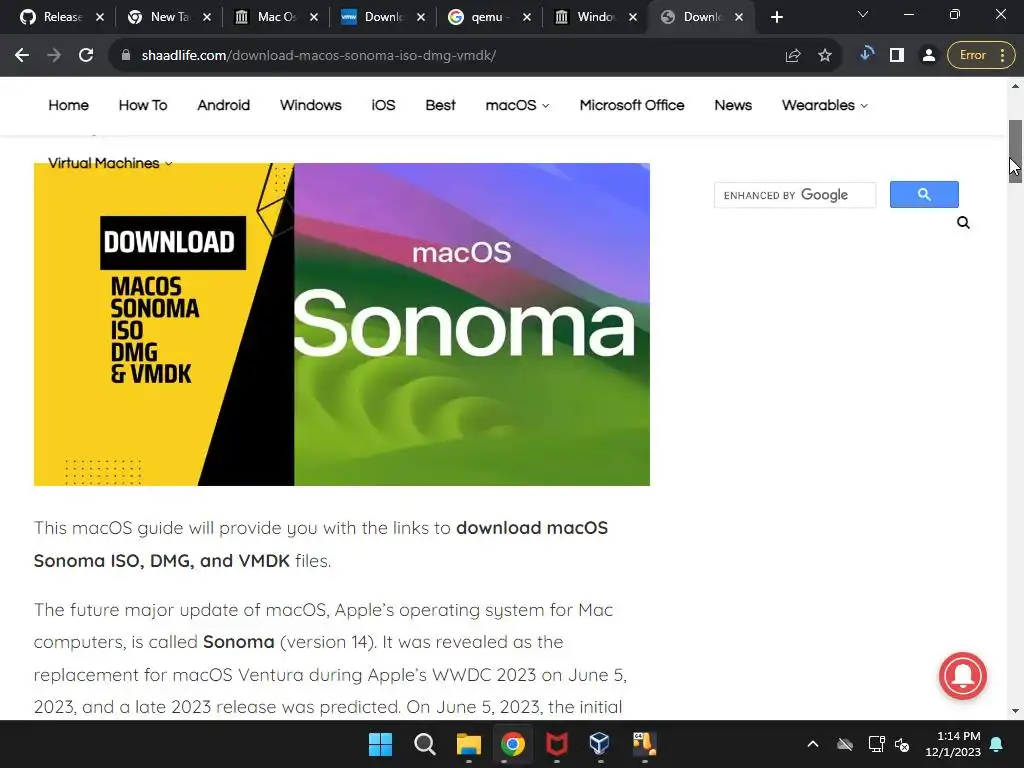Image resolution: width=1024 pixels, height=768 pixels.
Task: Open the Android menu link
Action: coord(223,105)
